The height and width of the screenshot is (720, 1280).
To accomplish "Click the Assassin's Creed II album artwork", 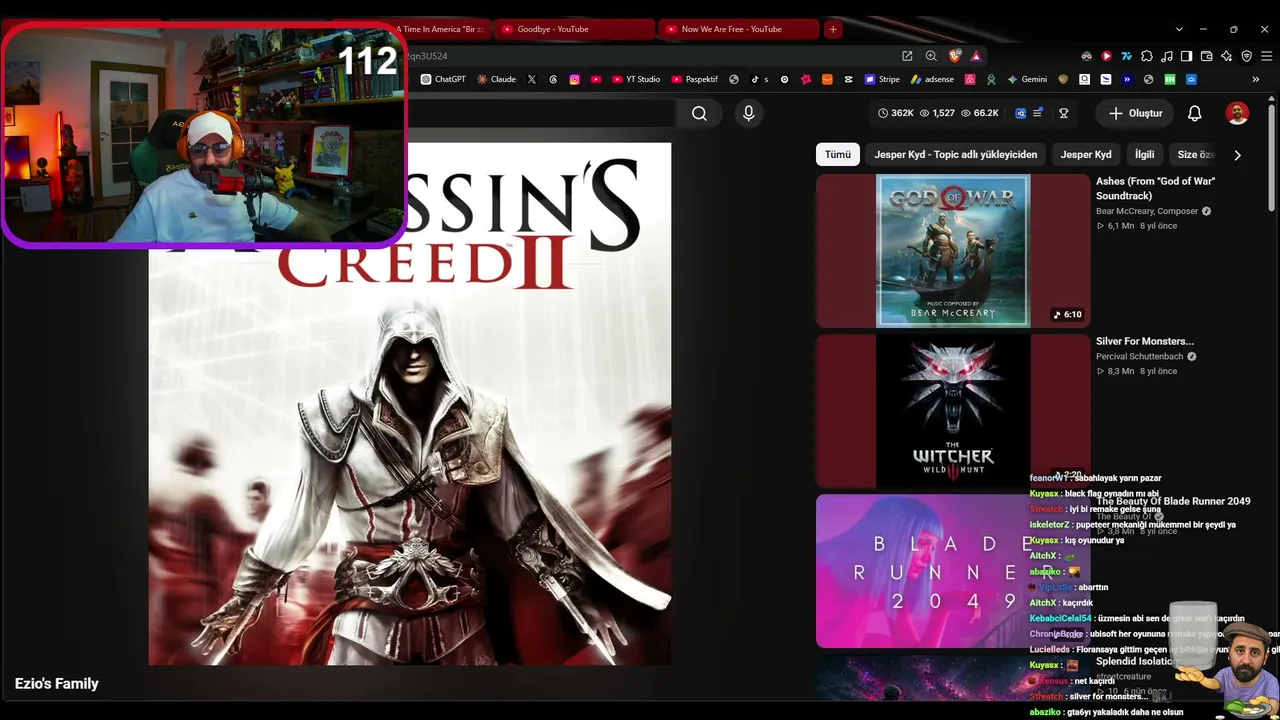I will point(410,404).
